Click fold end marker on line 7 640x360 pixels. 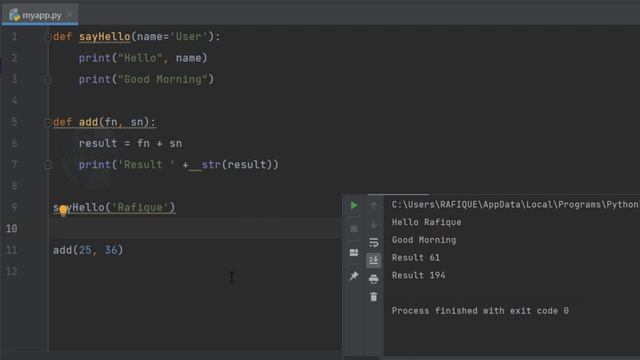(47, 165)
